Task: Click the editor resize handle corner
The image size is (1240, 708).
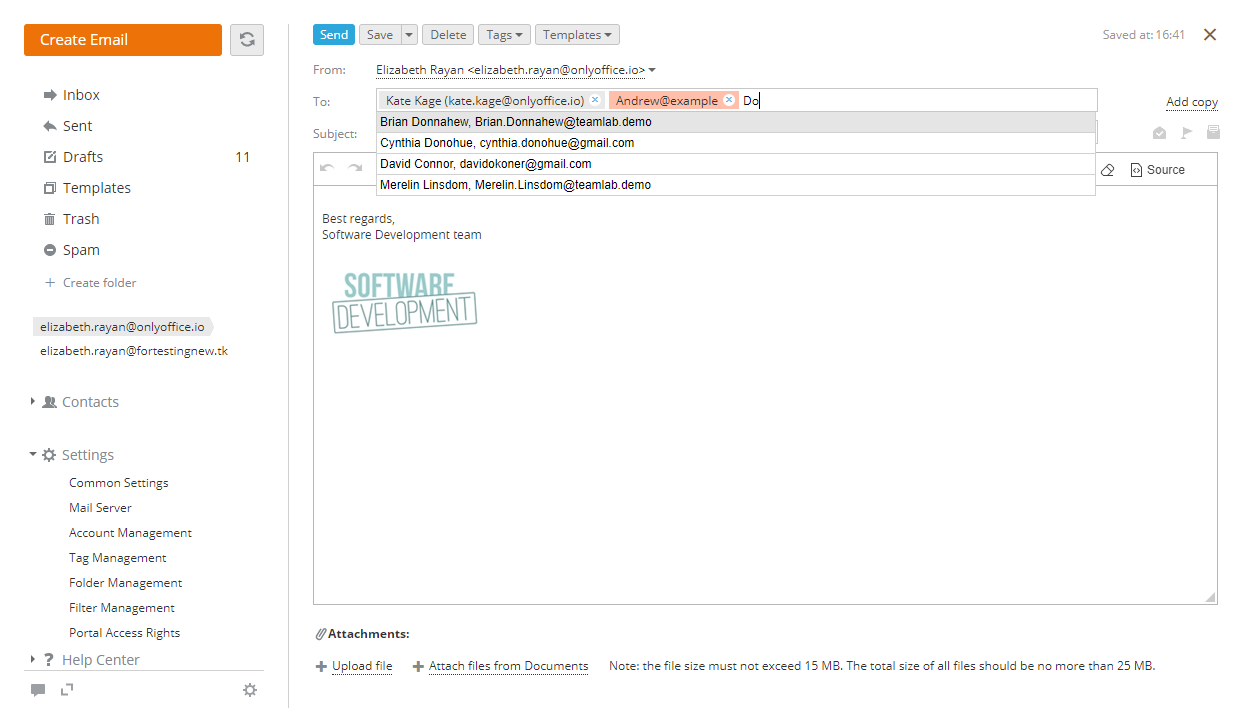Action: tap(1210, 597)
